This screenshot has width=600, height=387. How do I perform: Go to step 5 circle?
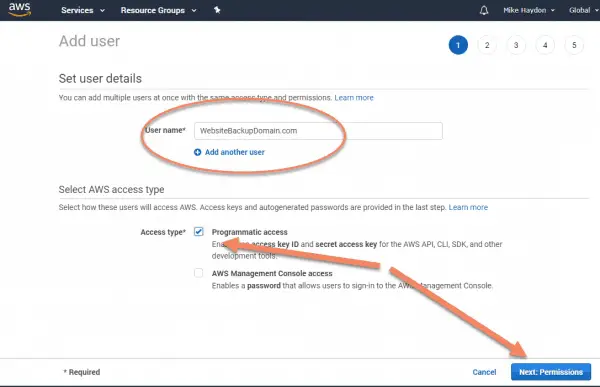(x=574, y=45)
